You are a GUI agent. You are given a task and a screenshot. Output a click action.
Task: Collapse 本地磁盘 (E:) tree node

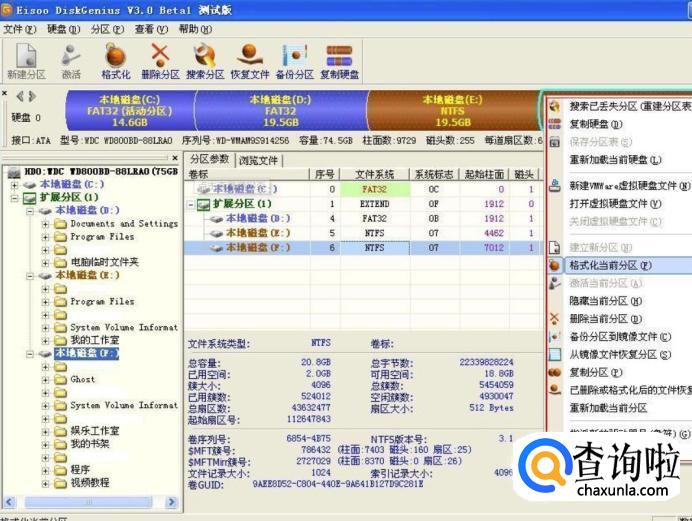[x=30, y=276]
